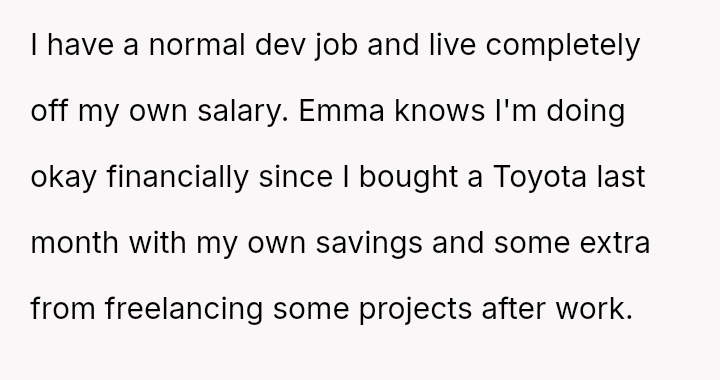Click the word "knows" after Emma
This screenshot has width=720, height=380.
[x=439, y=111]
